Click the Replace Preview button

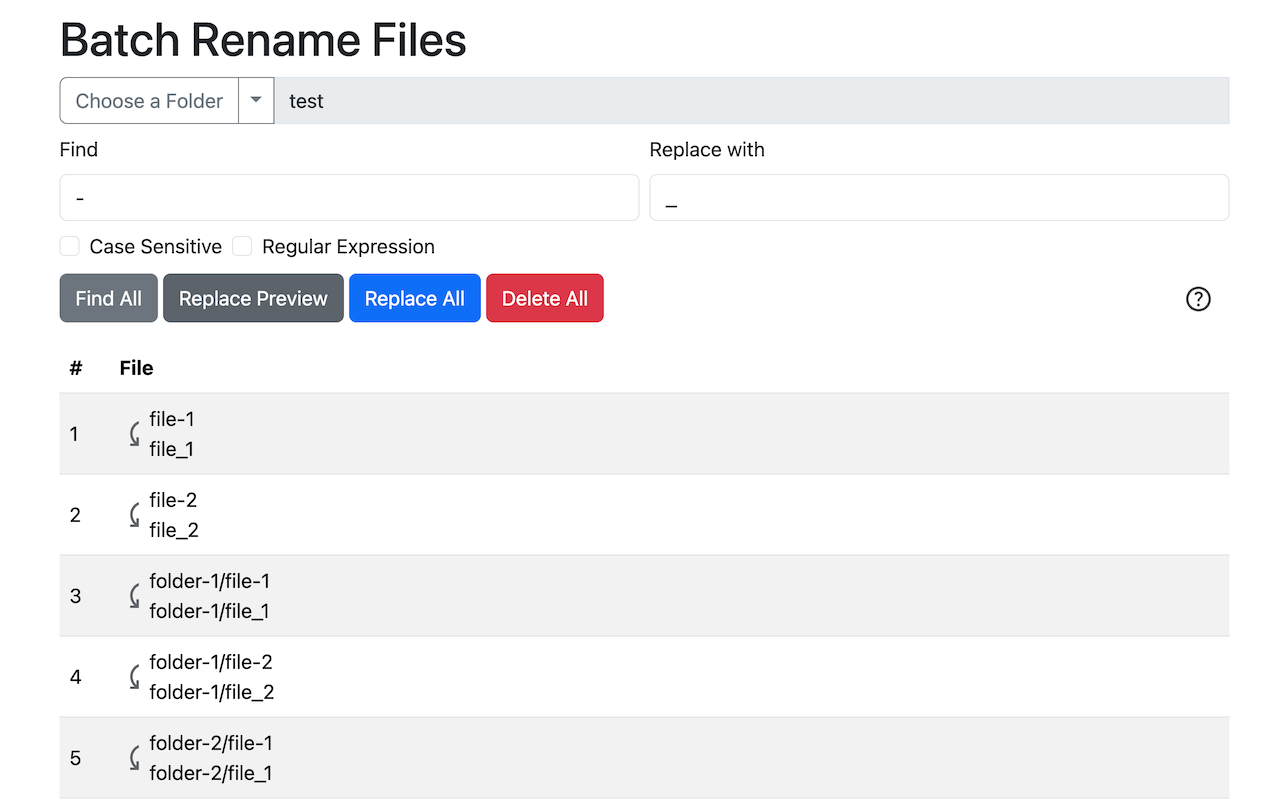coord(253,299)
